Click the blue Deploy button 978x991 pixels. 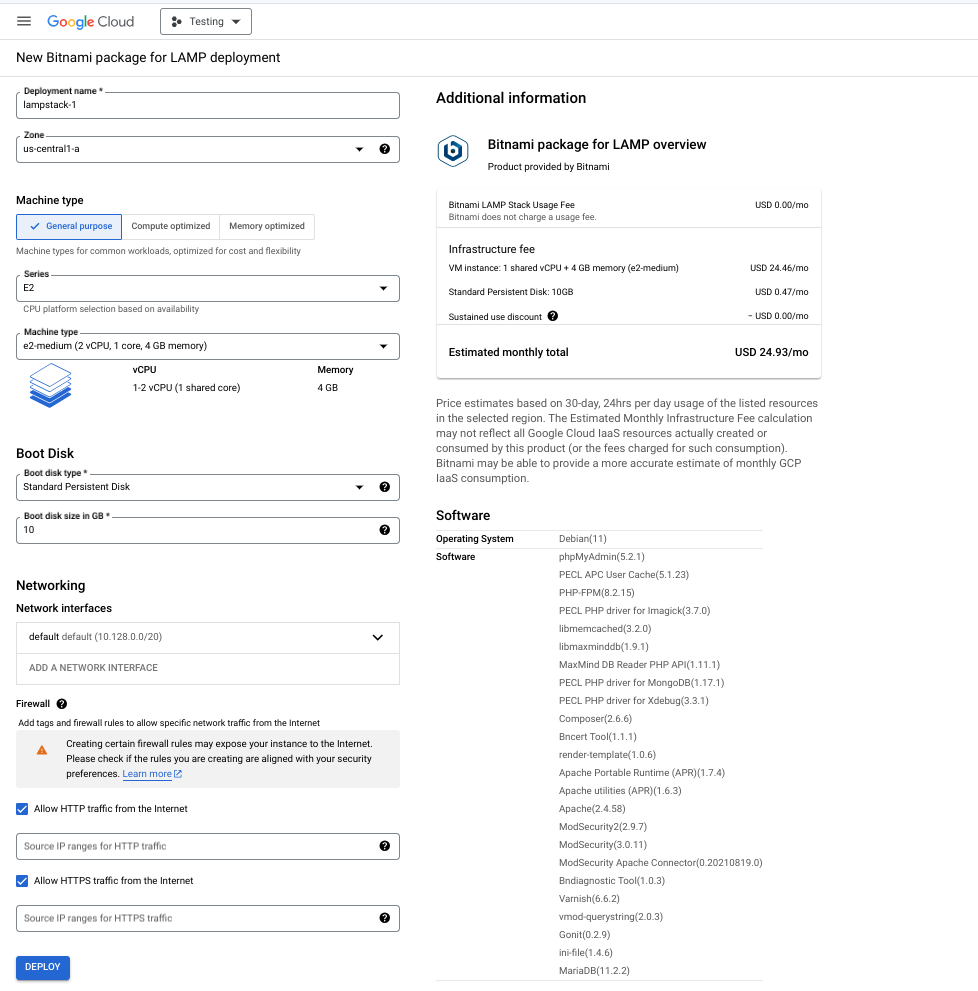tap(43, 967)
